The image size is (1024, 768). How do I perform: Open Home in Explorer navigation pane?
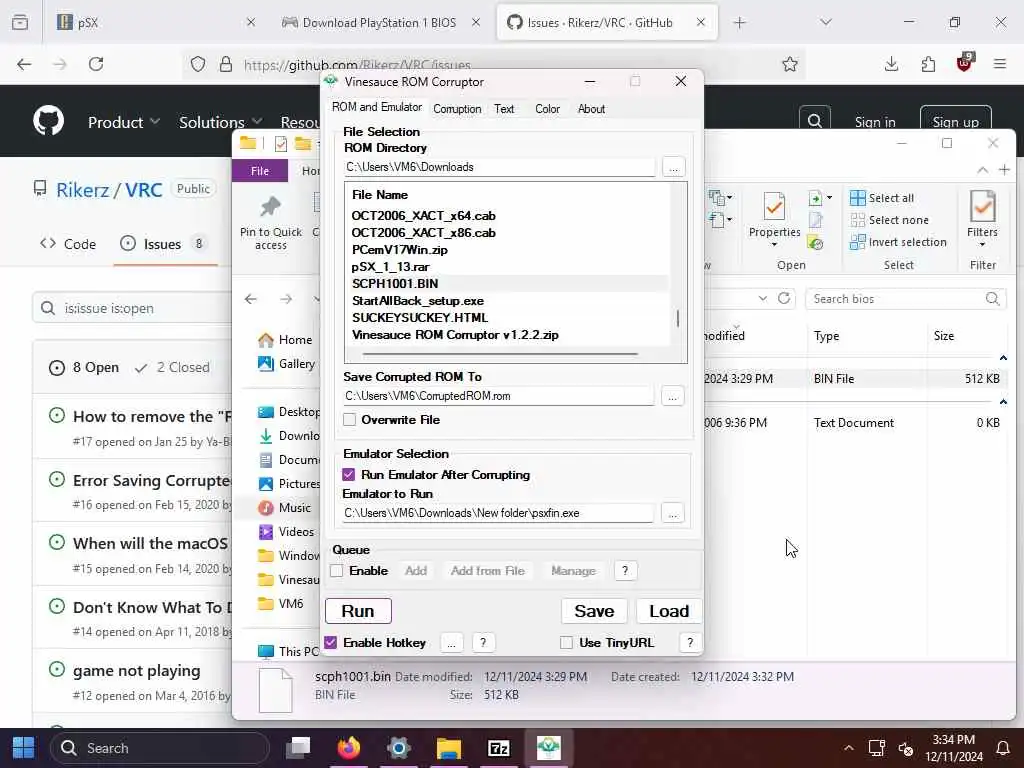285,340
